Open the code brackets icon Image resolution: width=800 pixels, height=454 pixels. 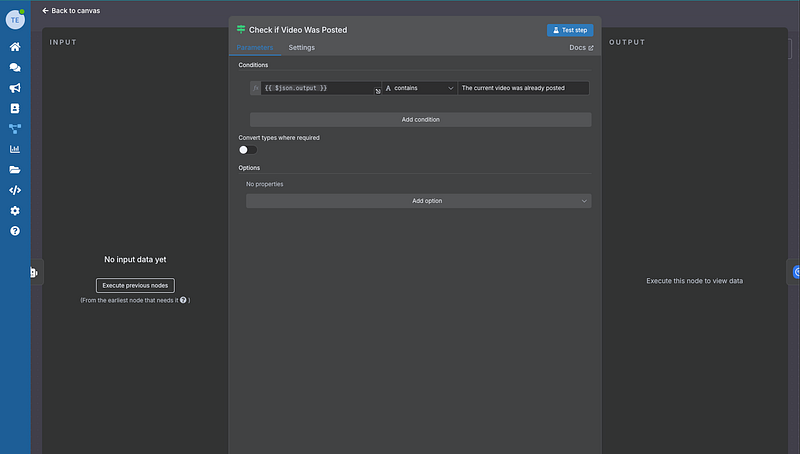pyautogui.click(x=15, y=190)
